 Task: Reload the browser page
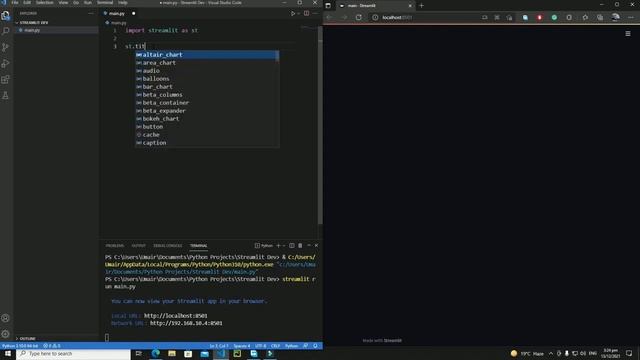pyautogui.click(x=358, y=18)
